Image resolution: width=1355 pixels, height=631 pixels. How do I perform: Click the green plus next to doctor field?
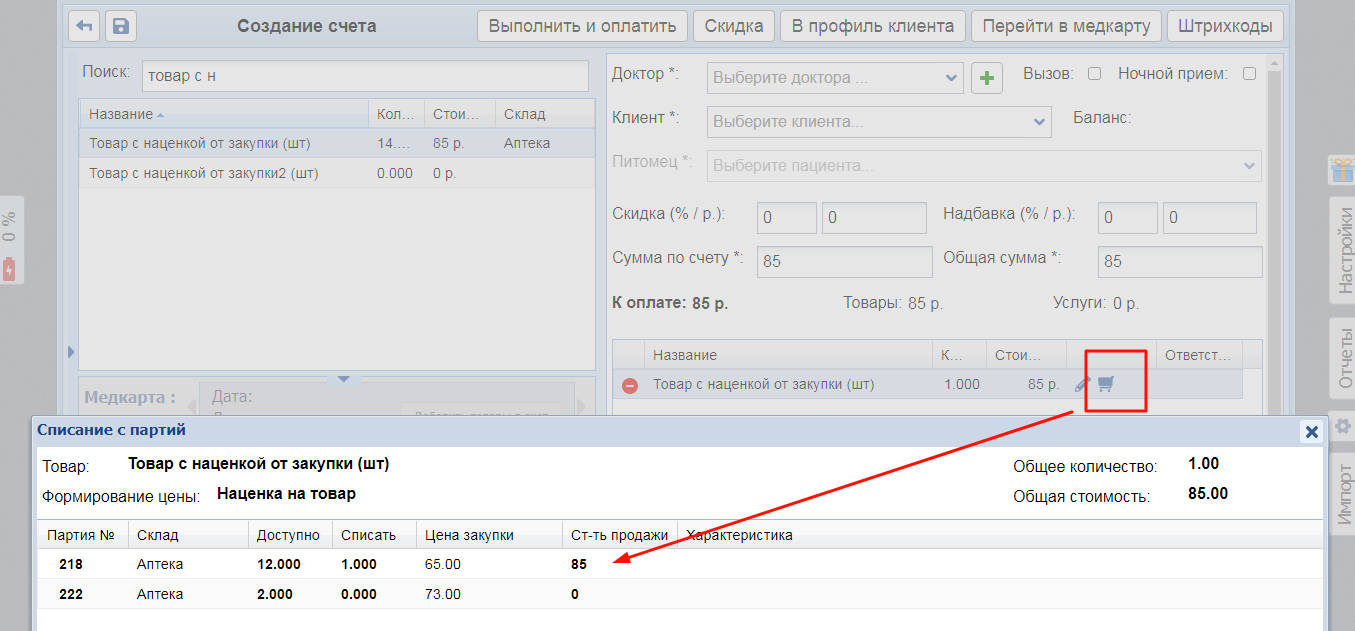pos(987,78)
